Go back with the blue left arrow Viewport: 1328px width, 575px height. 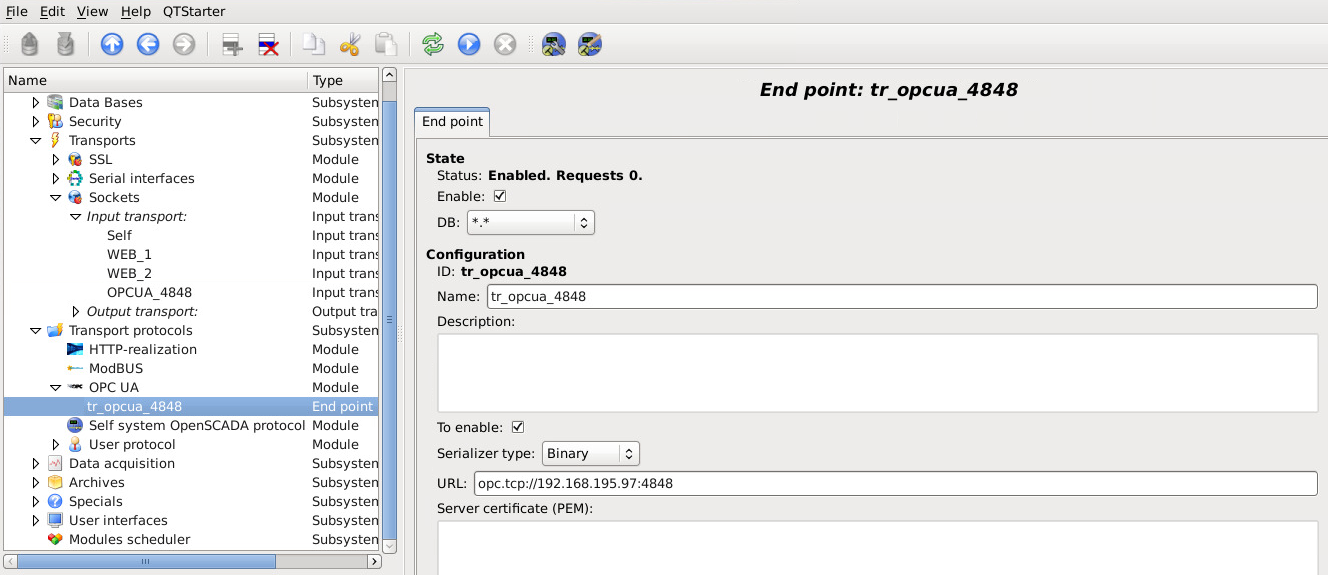148,44
